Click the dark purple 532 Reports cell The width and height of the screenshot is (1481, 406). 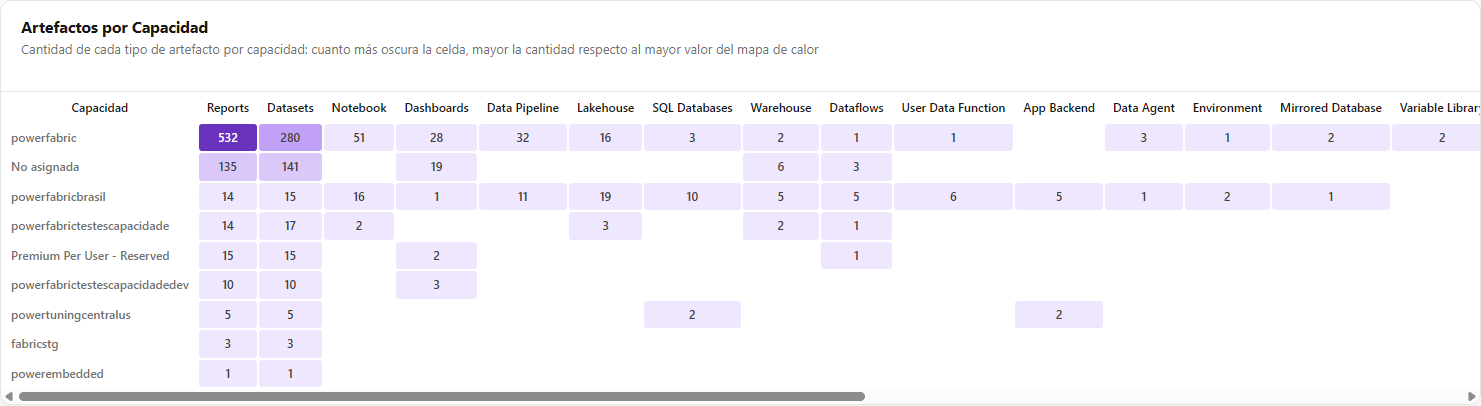coord(228,138)
